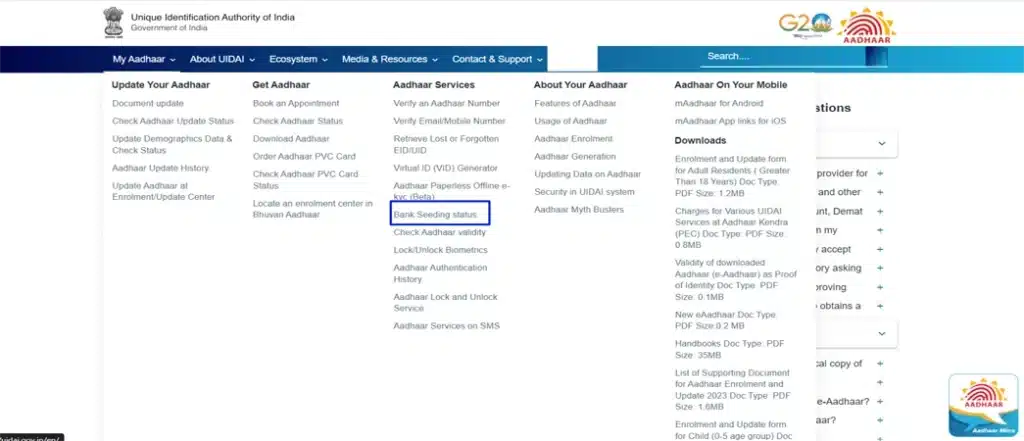This screenshot has height=441, width=1024.
Task: Click the Order Aadhaar PVC Card link
Action: pyautogui.click(x=304, y=156)
